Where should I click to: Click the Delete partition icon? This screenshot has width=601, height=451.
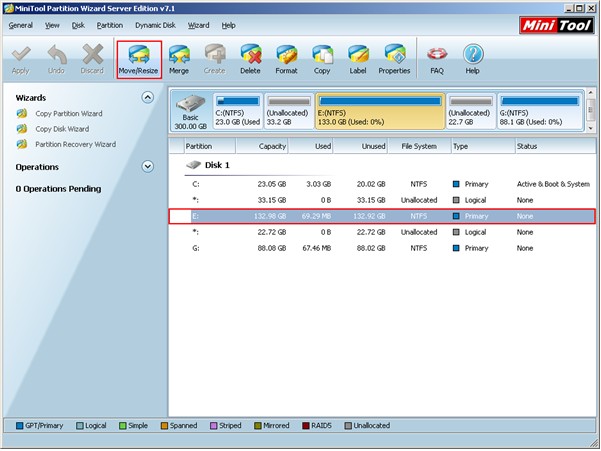click(251, 54)
